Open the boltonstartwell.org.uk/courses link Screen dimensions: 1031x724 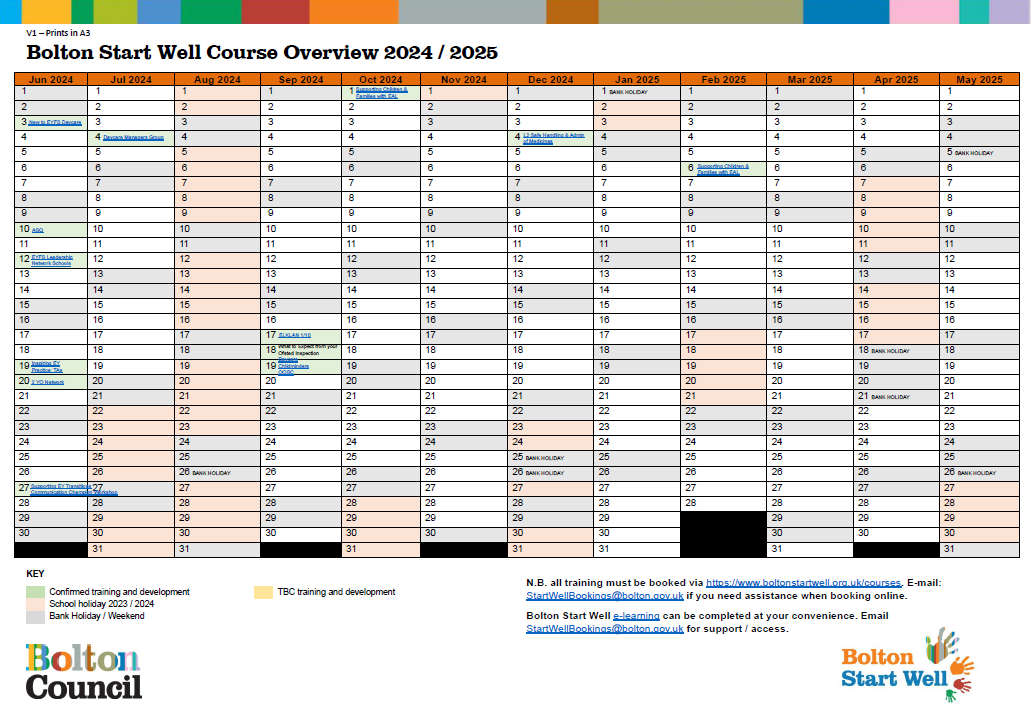pos(803,583)
